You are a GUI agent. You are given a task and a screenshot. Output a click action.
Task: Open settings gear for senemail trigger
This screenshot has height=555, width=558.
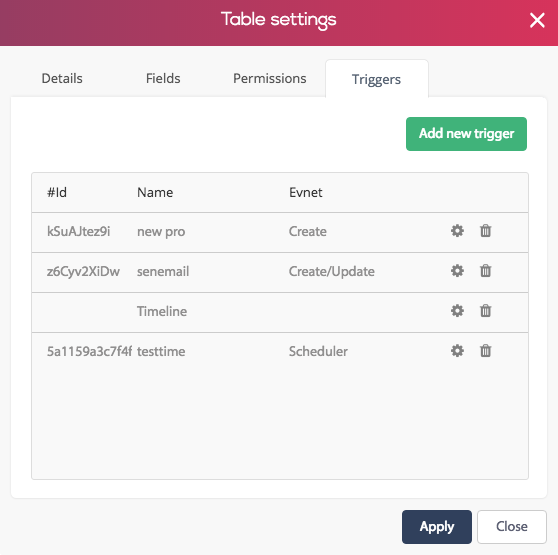point(457,271)
